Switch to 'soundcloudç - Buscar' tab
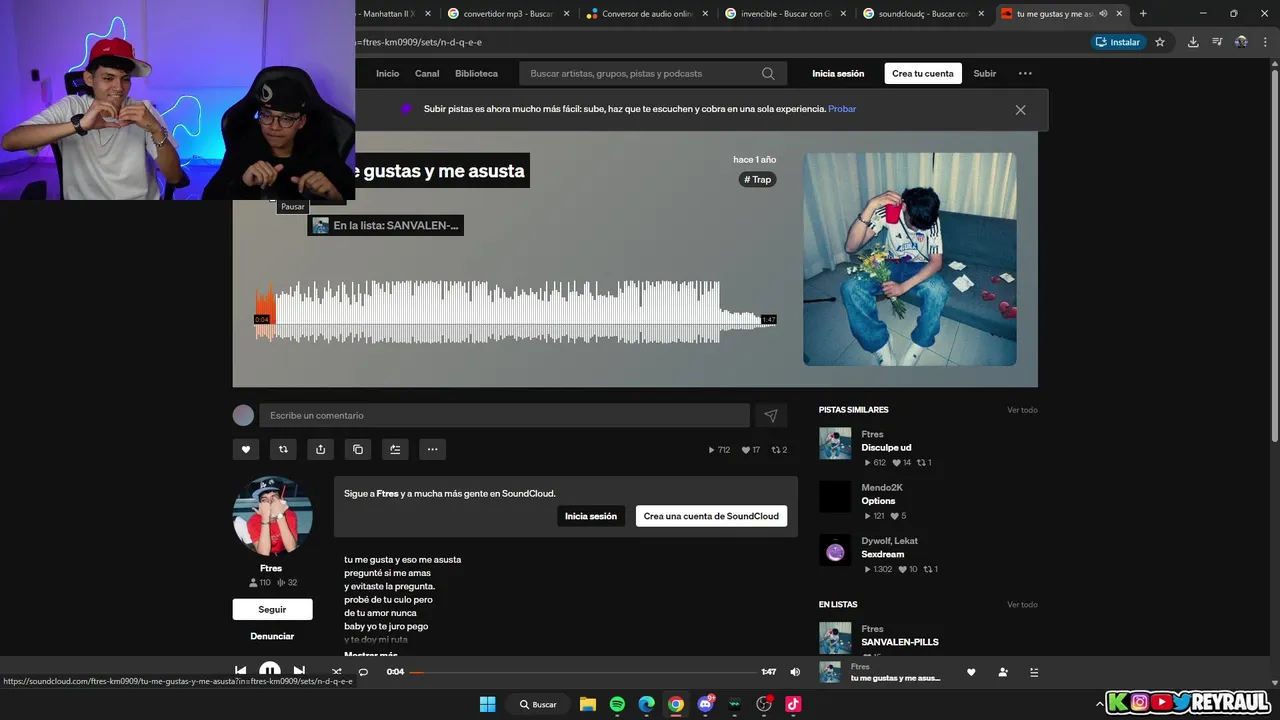Screen dimensions: 1280x720 pyautogui.click(x=921, y=13)
